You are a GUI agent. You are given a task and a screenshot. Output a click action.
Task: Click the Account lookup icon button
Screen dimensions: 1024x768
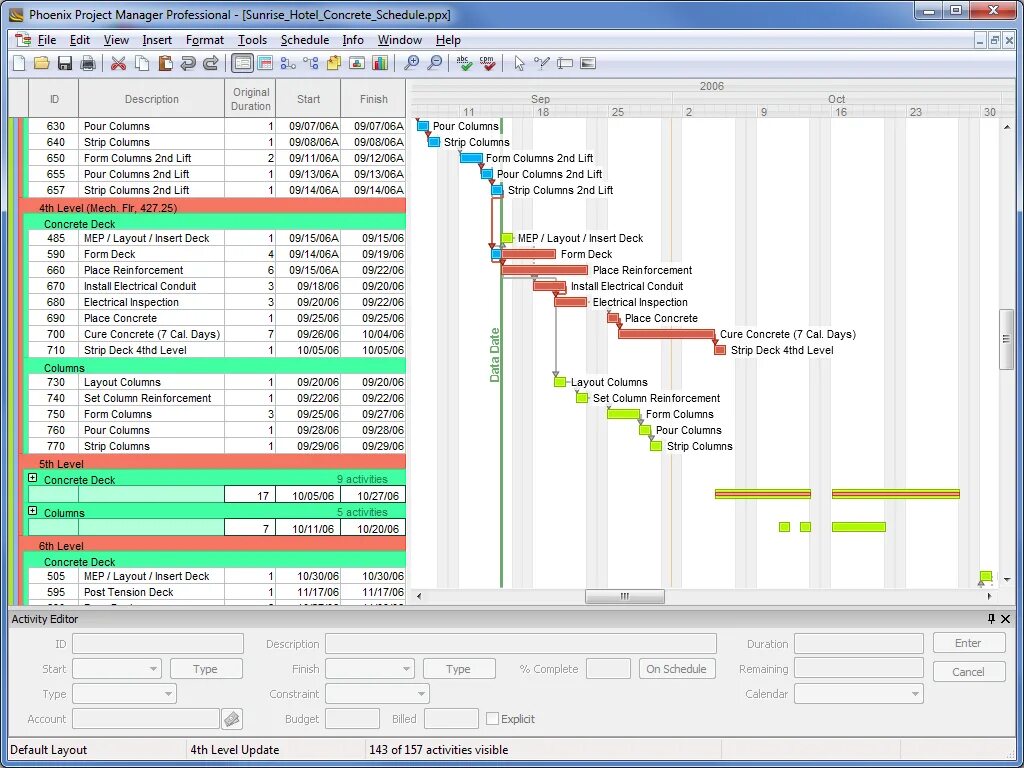pos(232,719)
